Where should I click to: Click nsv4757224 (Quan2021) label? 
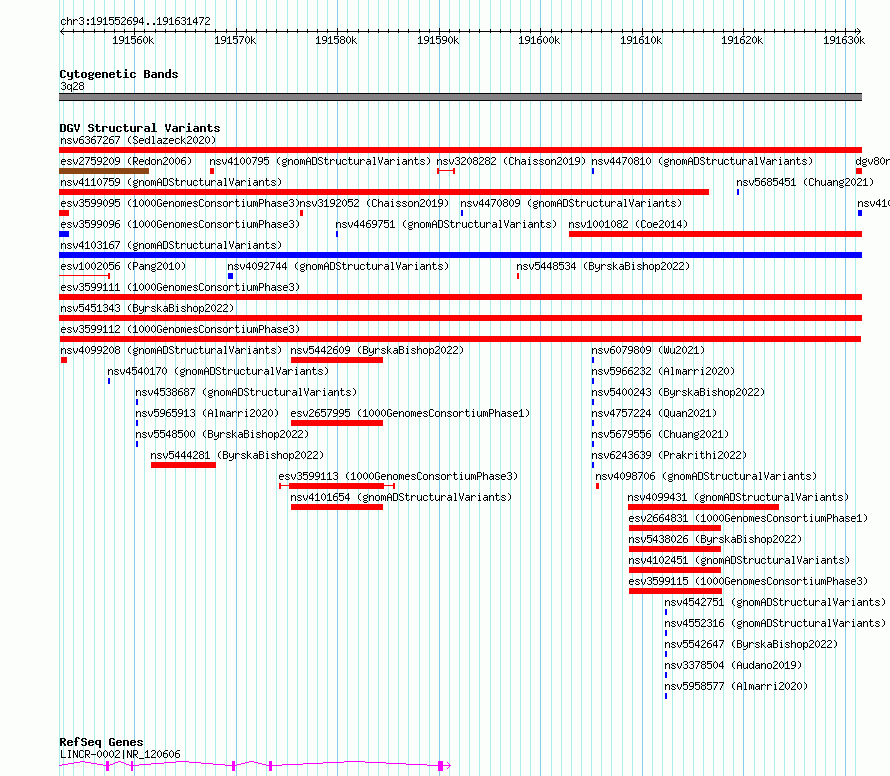coord(654,413)
